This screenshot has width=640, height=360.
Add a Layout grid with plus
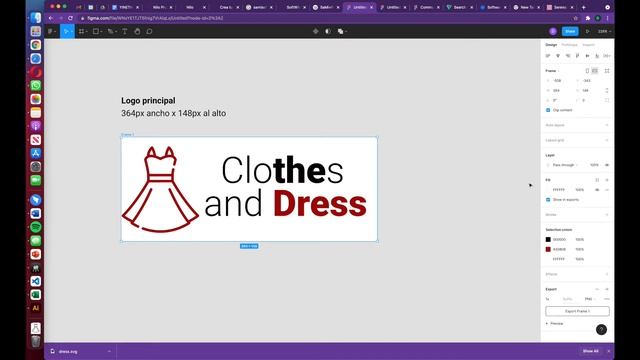click(x=607, y=140)
